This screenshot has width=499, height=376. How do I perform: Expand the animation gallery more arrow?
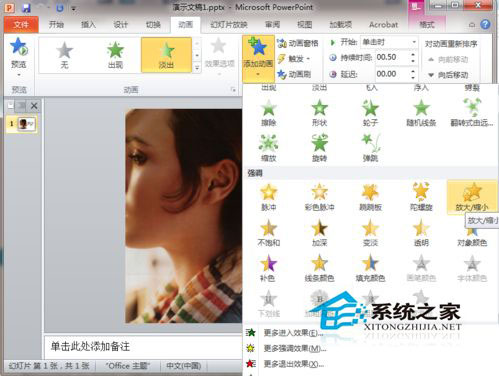pyautogui.click(x=197, y=68)
